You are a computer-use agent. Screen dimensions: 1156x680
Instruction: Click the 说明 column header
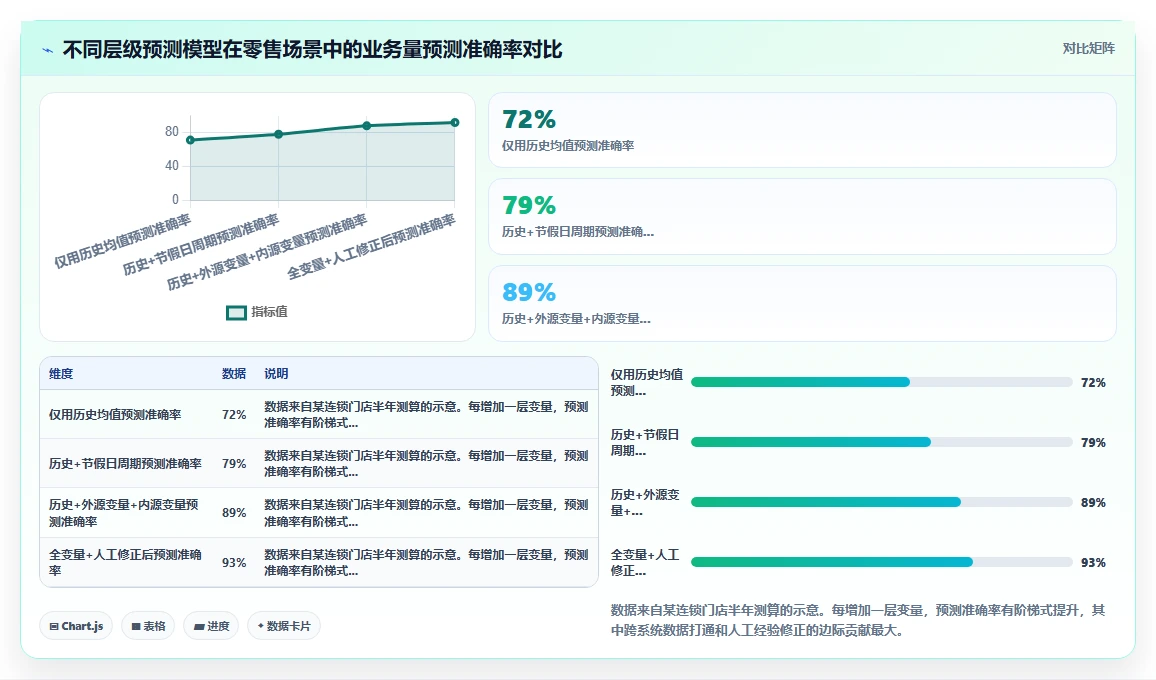(x=276, y=374)
